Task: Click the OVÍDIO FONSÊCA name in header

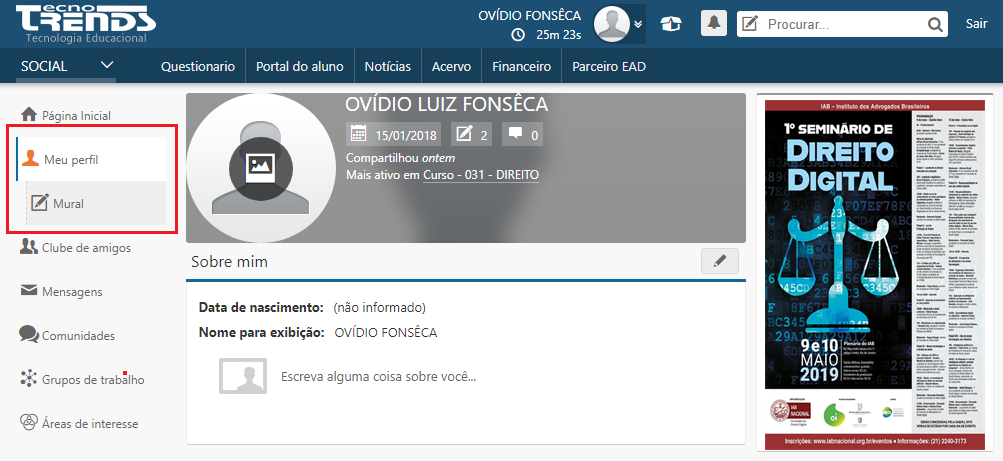Action: [x=530, y=15]
